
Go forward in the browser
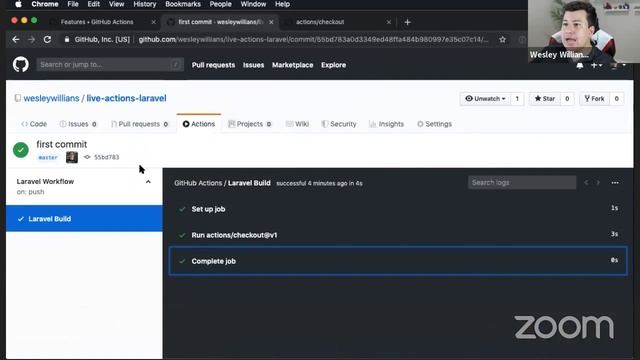(x=31, y=40)
